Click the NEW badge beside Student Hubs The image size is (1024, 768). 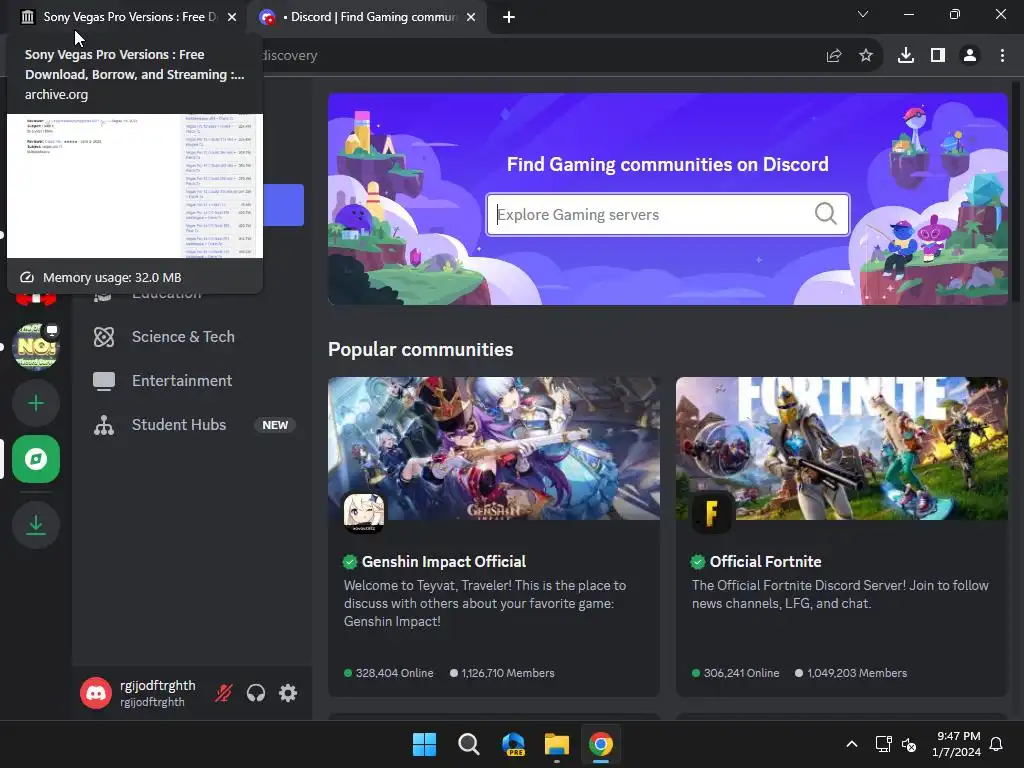pyautogui.click(x=275, y=425)
